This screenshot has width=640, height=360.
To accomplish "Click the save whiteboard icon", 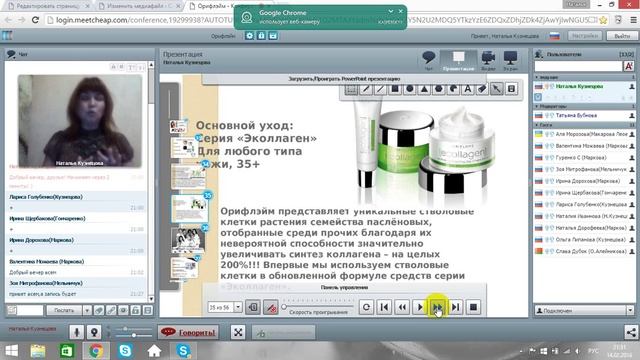I will pos(511,89).
